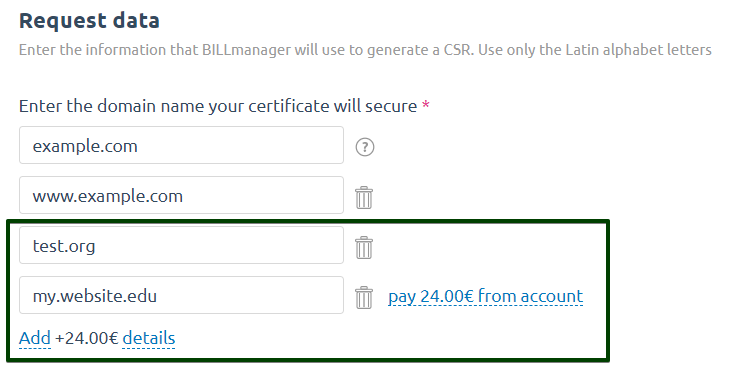Click the CSR instructions description text
The width and height of the screenshot is (749, 380).
(365, 50)
